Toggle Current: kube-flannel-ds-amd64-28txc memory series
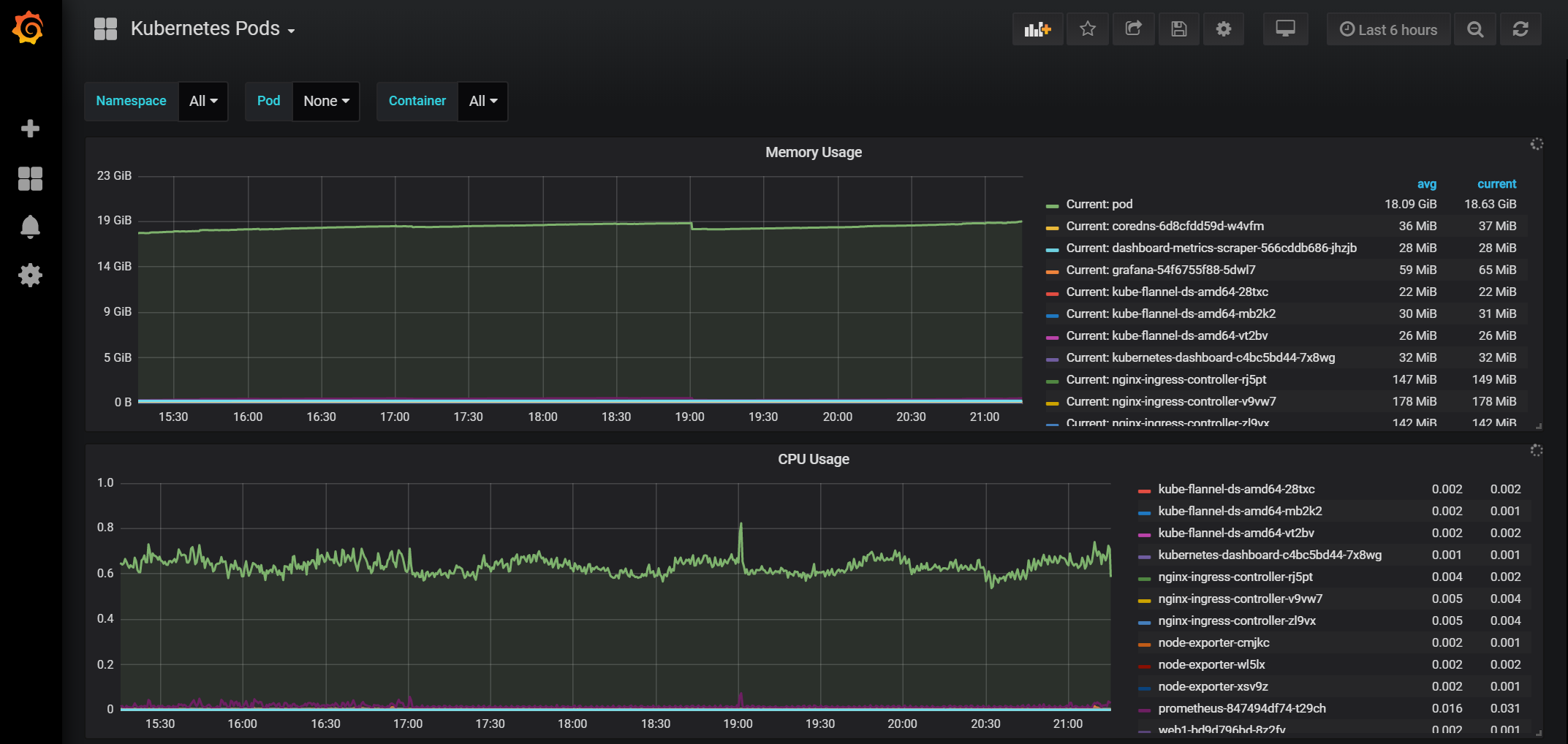The height and width of the screenshot is (744, 1568). pos(1167,292)
